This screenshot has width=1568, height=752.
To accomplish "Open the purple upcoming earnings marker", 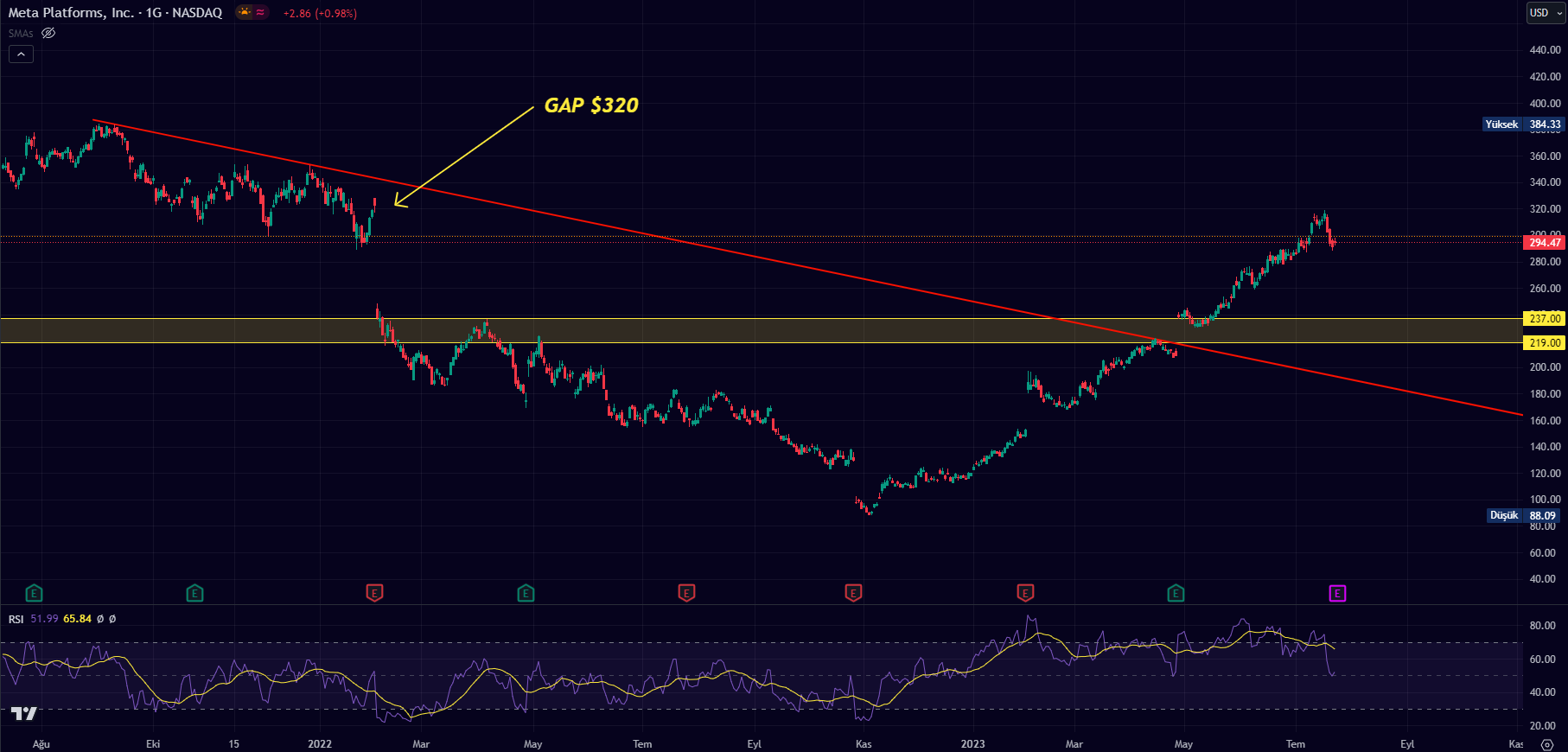I will pos(1337,593).
